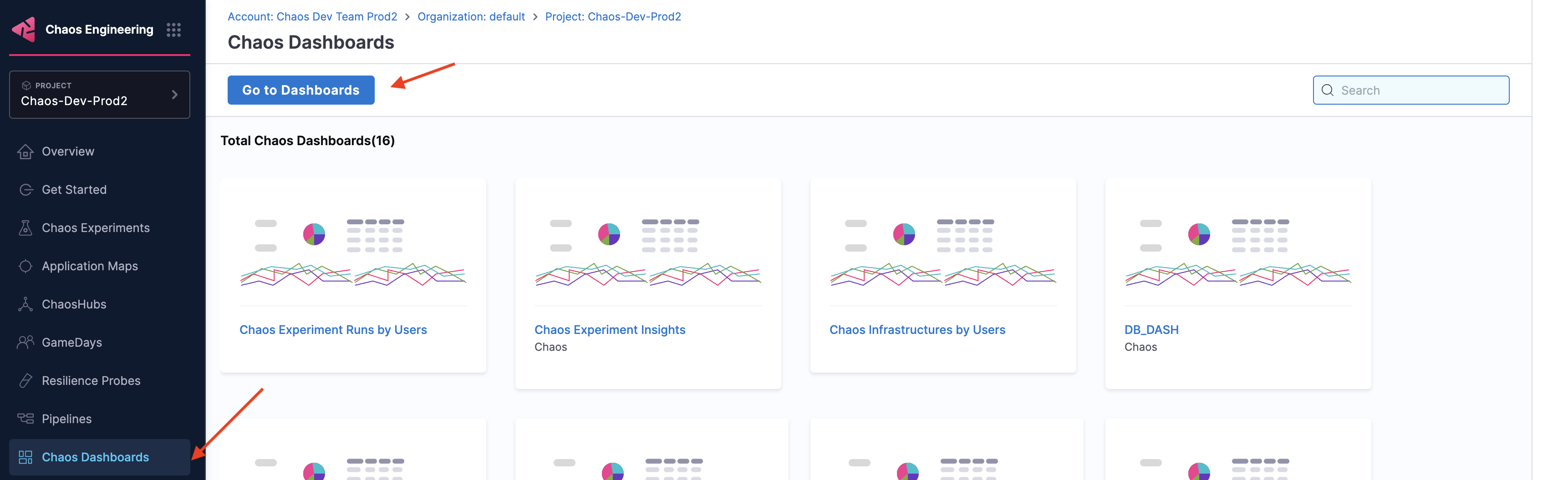Click the Get Started icon

pyautogui.click(x=25, y=190)
